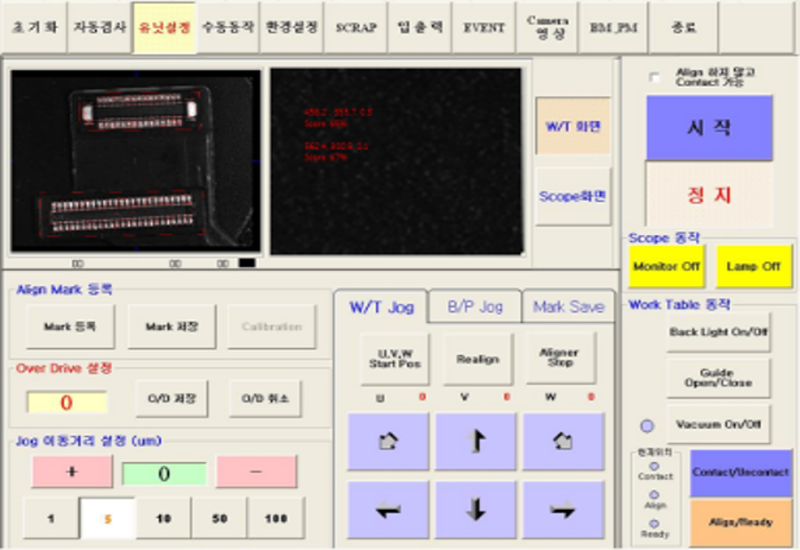Toggle Vacuum On/Off on work table
The height and width of the screenshot is (550, 800).
tap(719, 425)
